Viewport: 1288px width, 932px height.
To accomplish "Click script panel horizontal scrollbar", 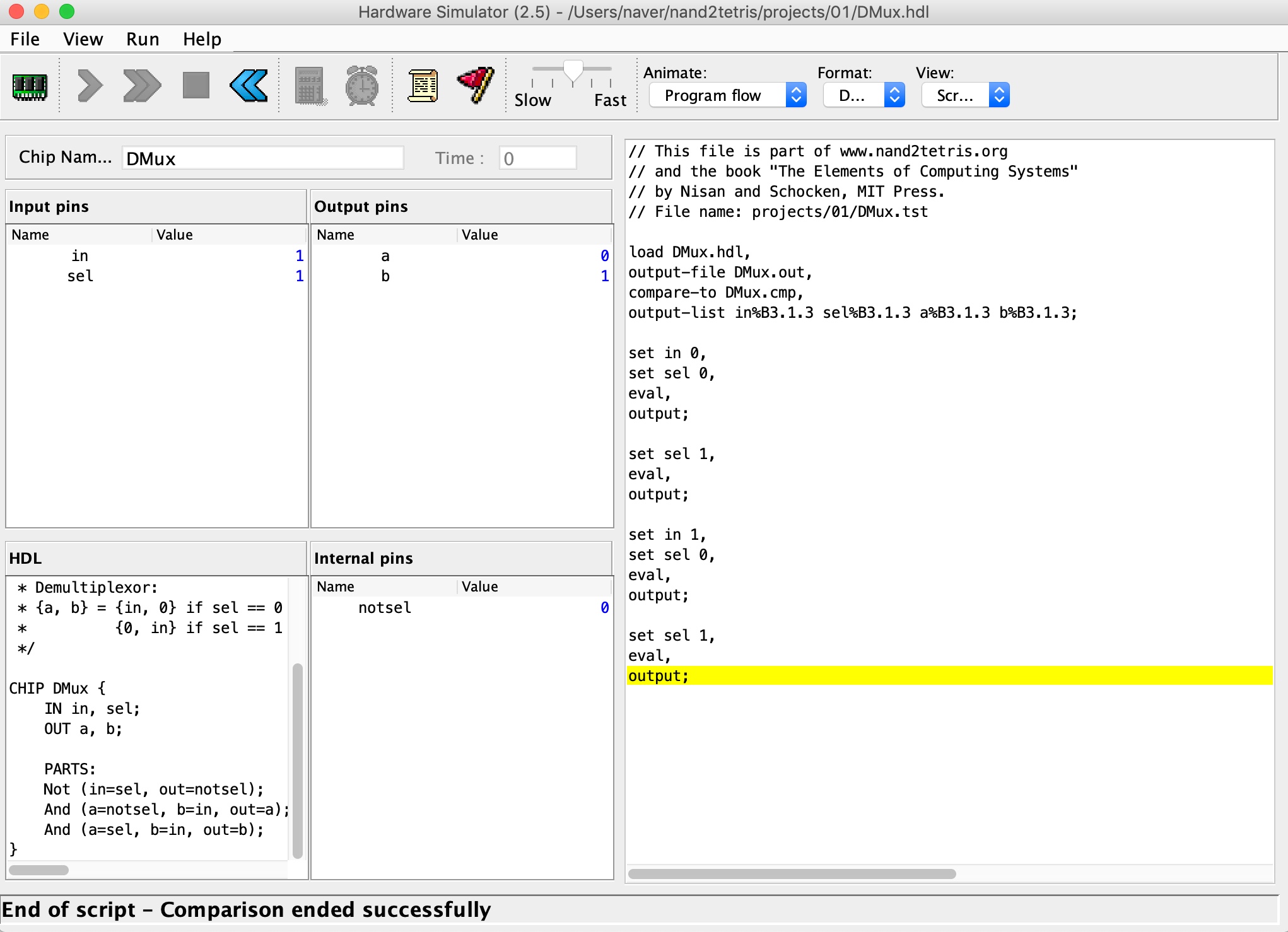I will tap(792, 874).
